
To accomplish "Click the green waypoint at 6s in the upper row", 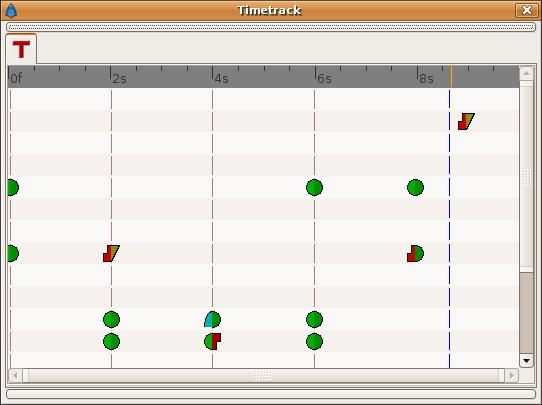I will pyautogui.click(x=315, y=187).
